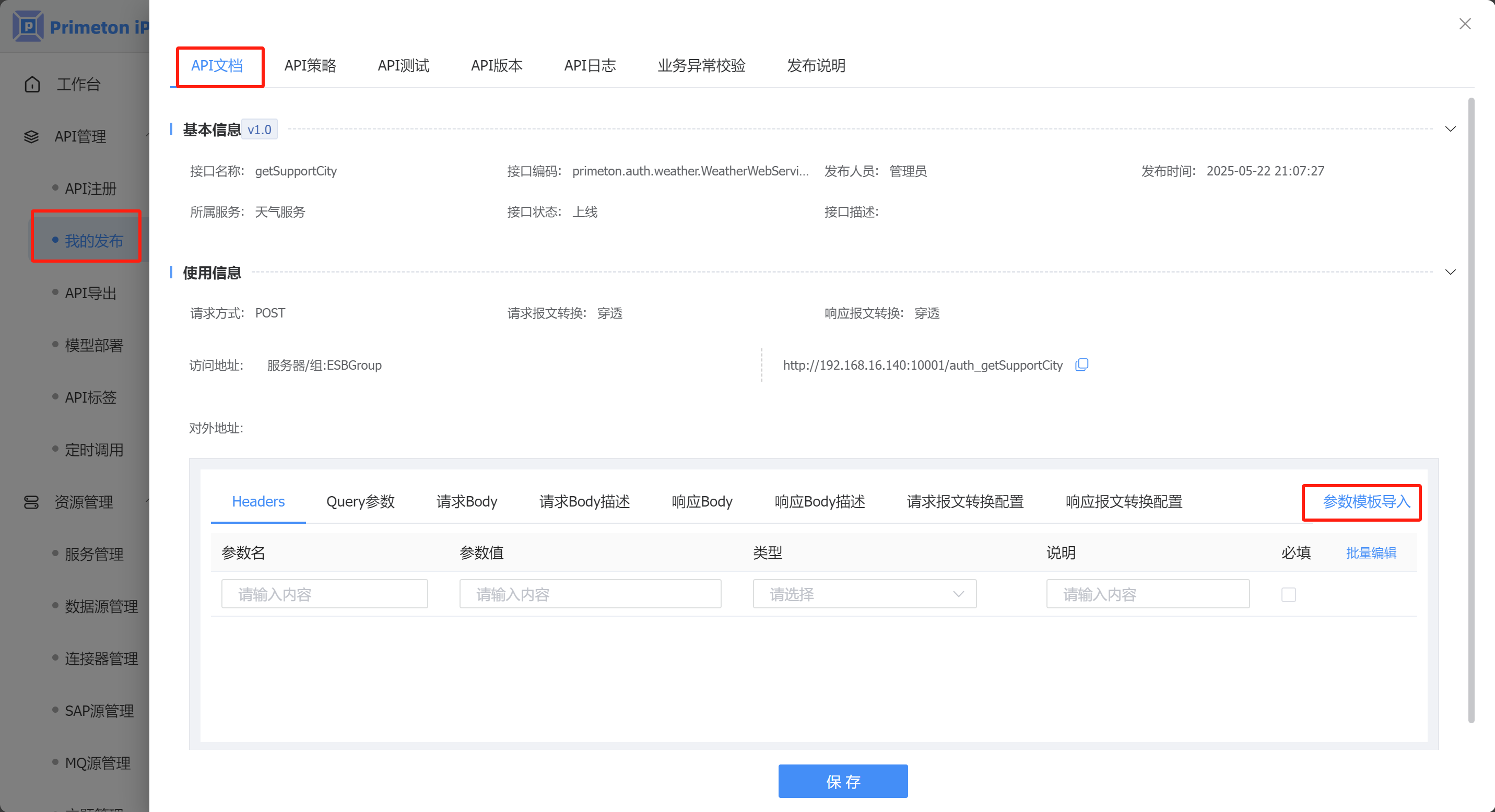Click the 工作台 home icon

pyautogui.click(x=32, y=85)
